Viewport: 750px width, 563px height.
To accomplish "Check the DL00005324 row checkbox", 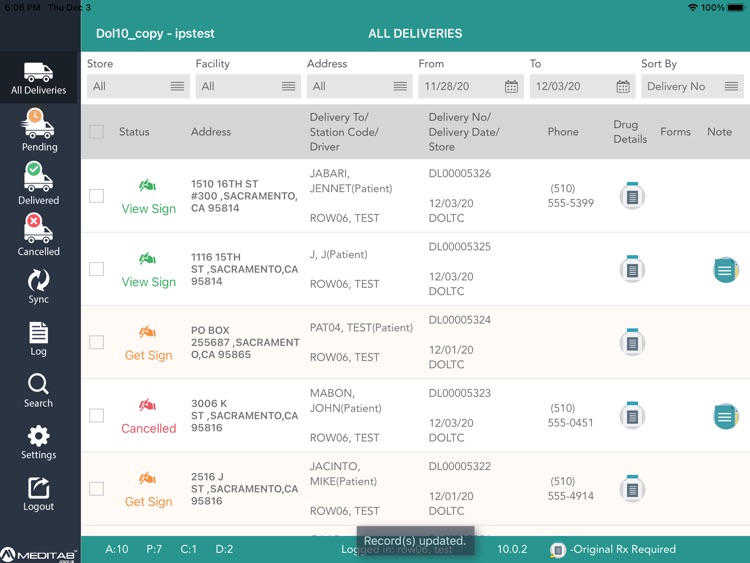I will (97, 342).
